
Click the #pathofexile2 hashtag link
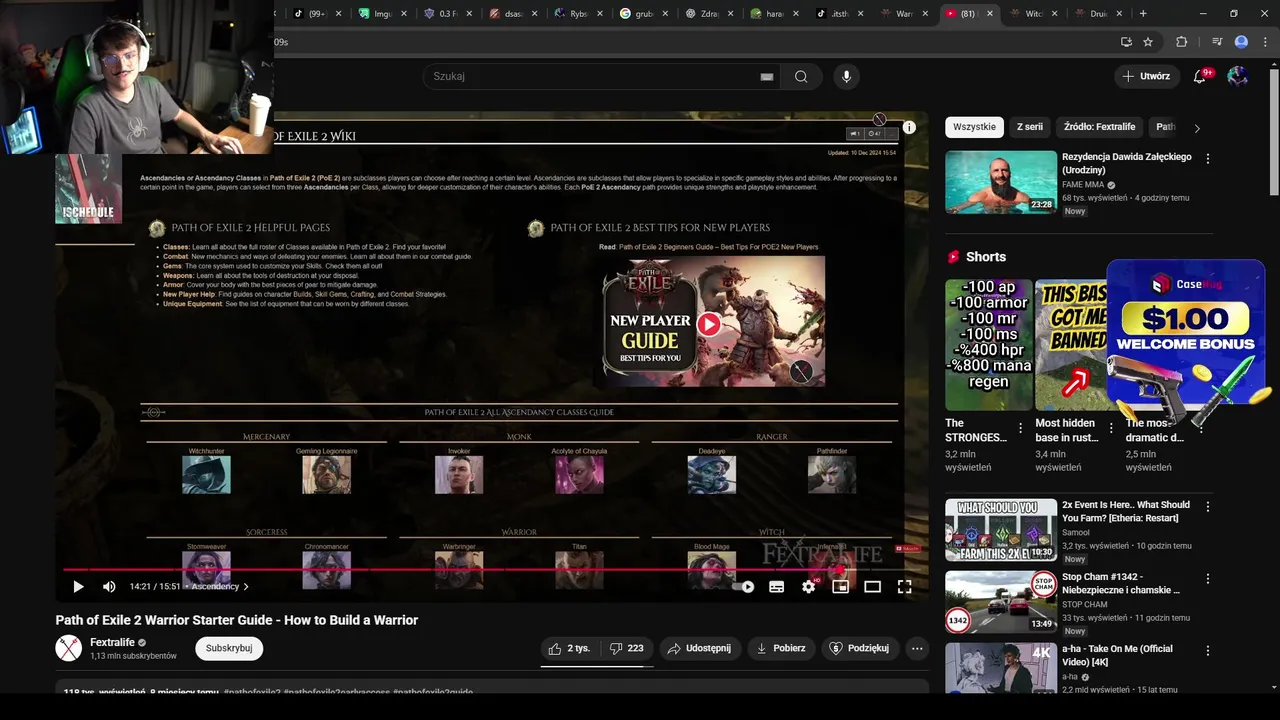tap(252, 692)
